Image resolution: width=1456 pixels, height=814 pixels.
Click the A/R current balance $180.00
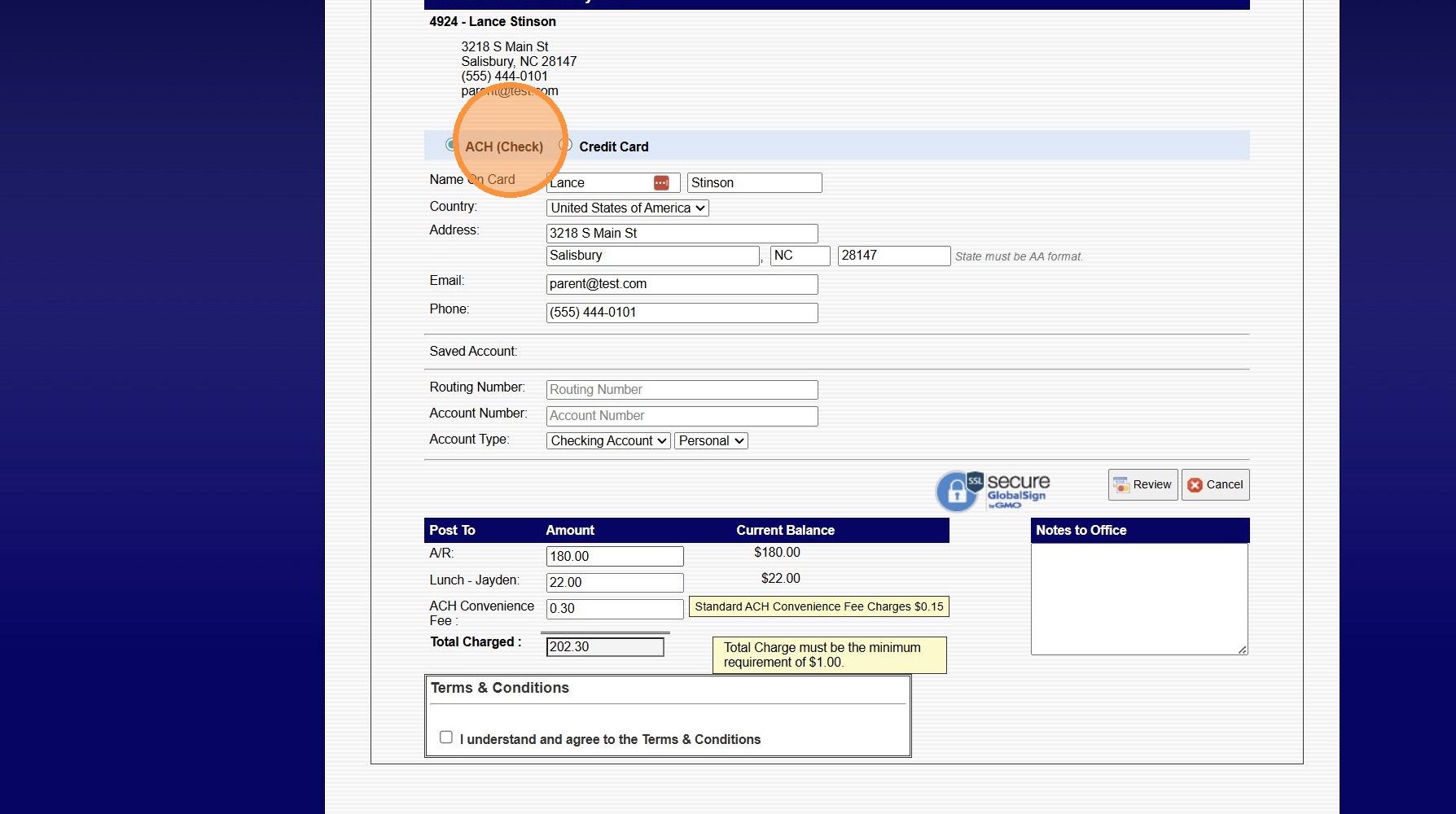pos(777,553)
